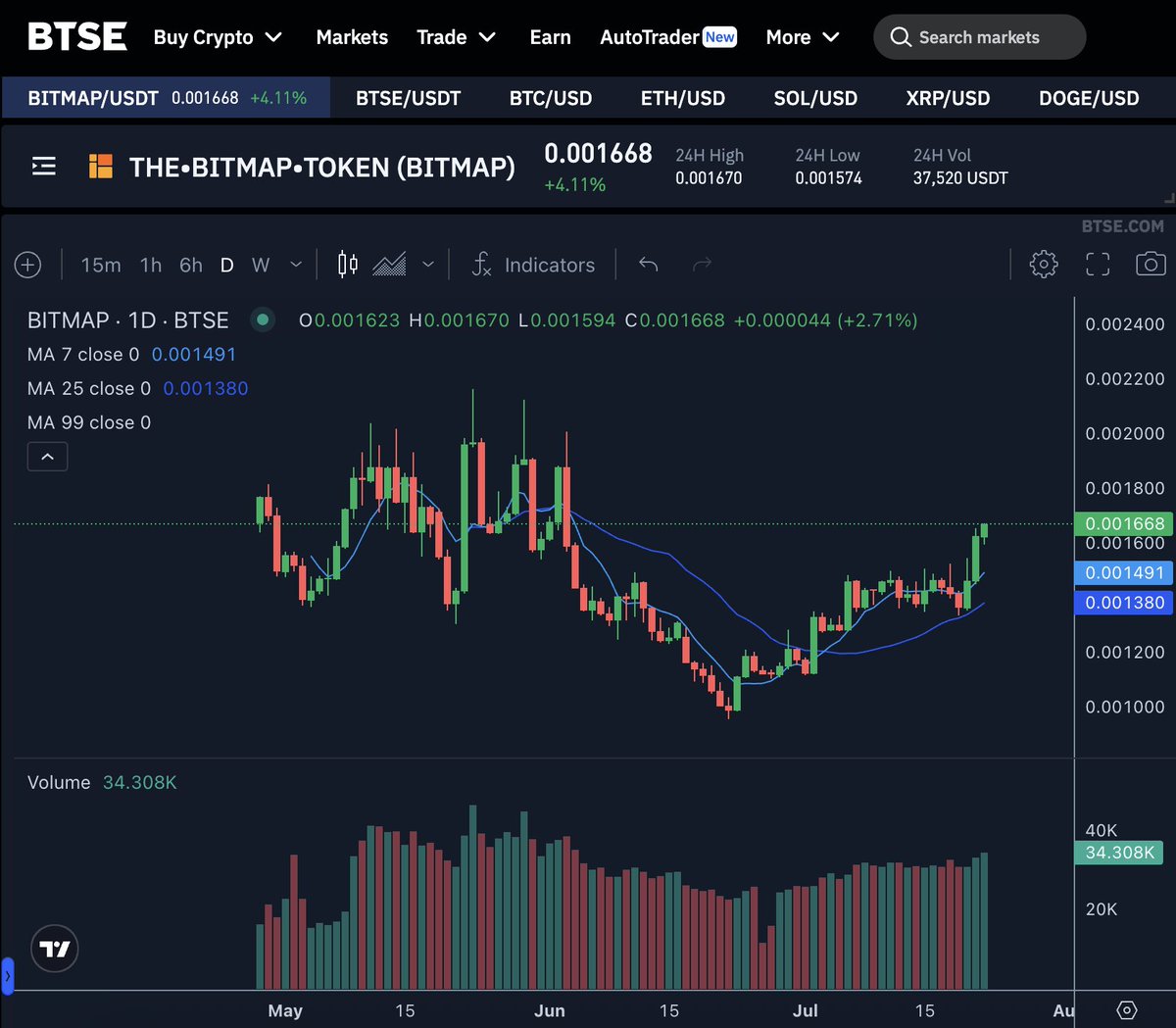
Task: Click the green market status dot
Action: coord(263,319)
